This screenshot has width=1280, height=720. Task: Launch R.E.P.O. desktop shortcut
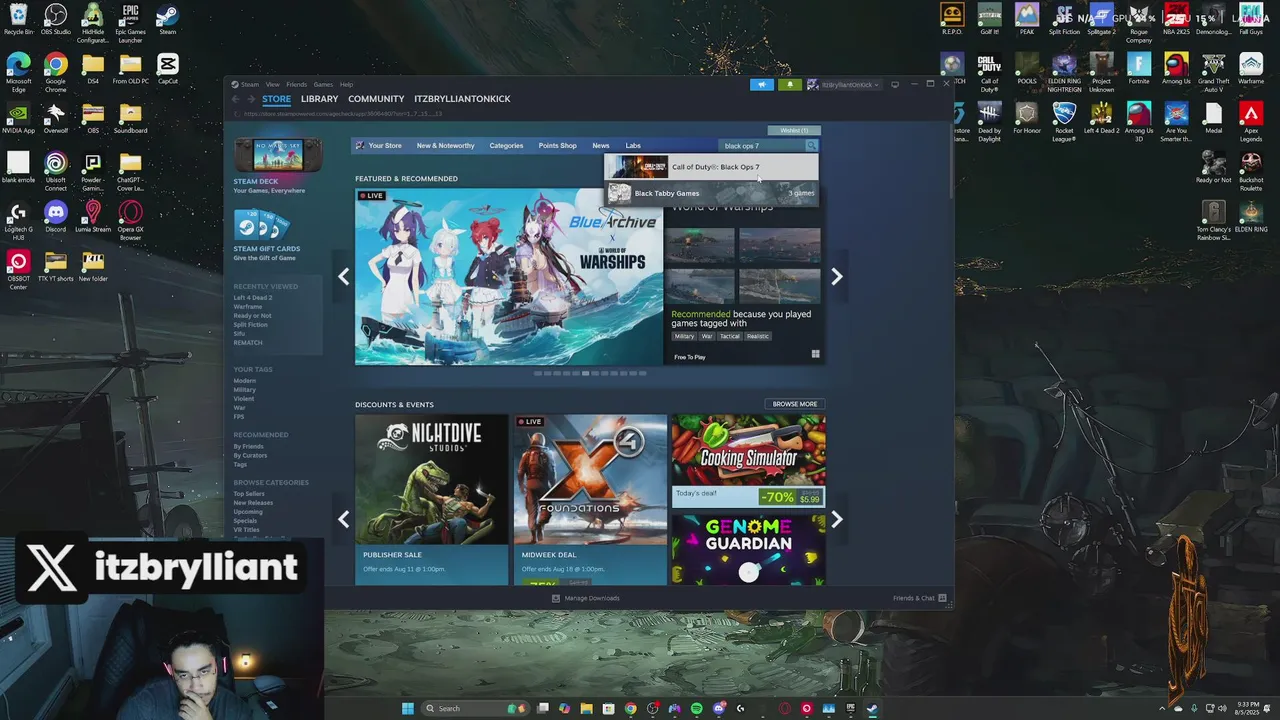coord(952,19)
